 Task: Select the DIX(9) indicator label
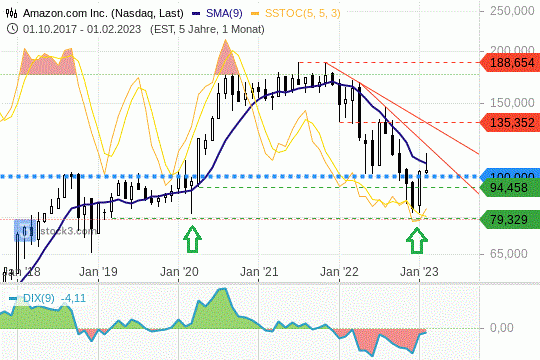coord(39,298)
